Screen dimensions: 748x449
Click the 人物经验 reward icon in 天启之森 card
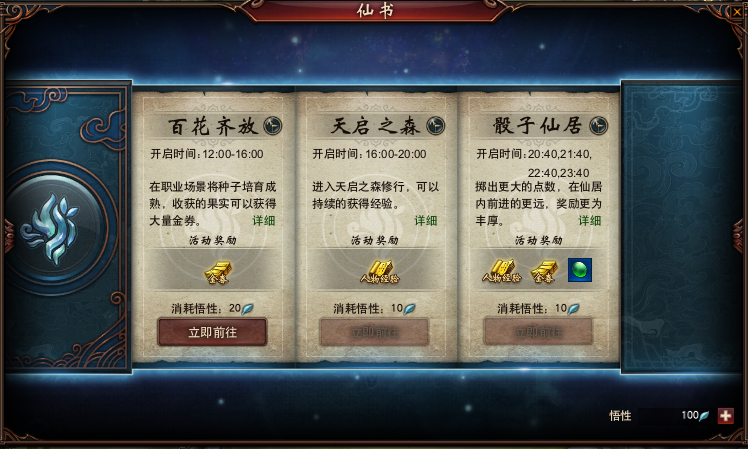pos(380,272)
